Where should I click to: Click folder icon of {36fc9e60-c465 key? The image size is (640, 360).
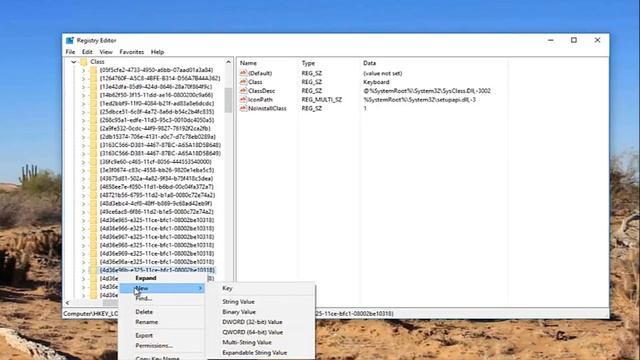coord(93,162)
